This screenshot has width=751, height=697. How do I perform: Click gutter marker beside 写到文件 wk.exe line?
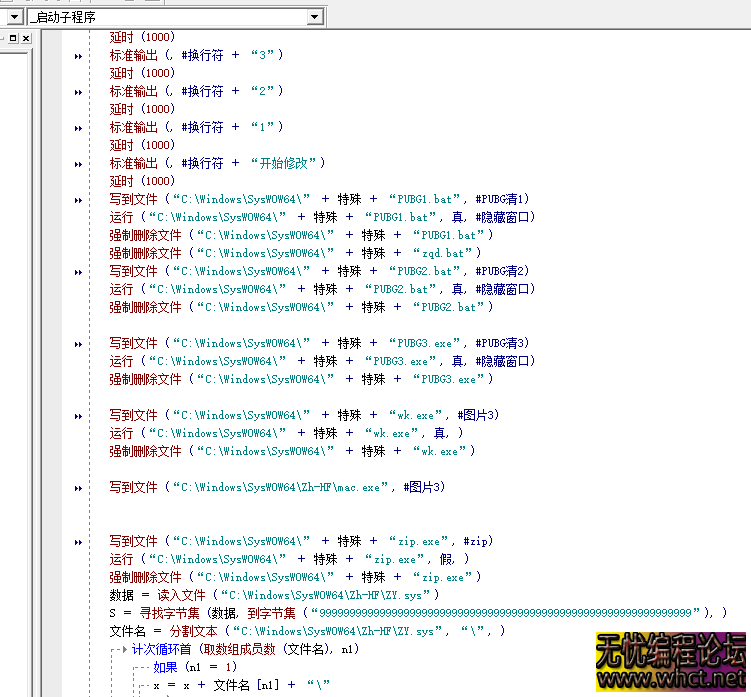tap(78, 416)
